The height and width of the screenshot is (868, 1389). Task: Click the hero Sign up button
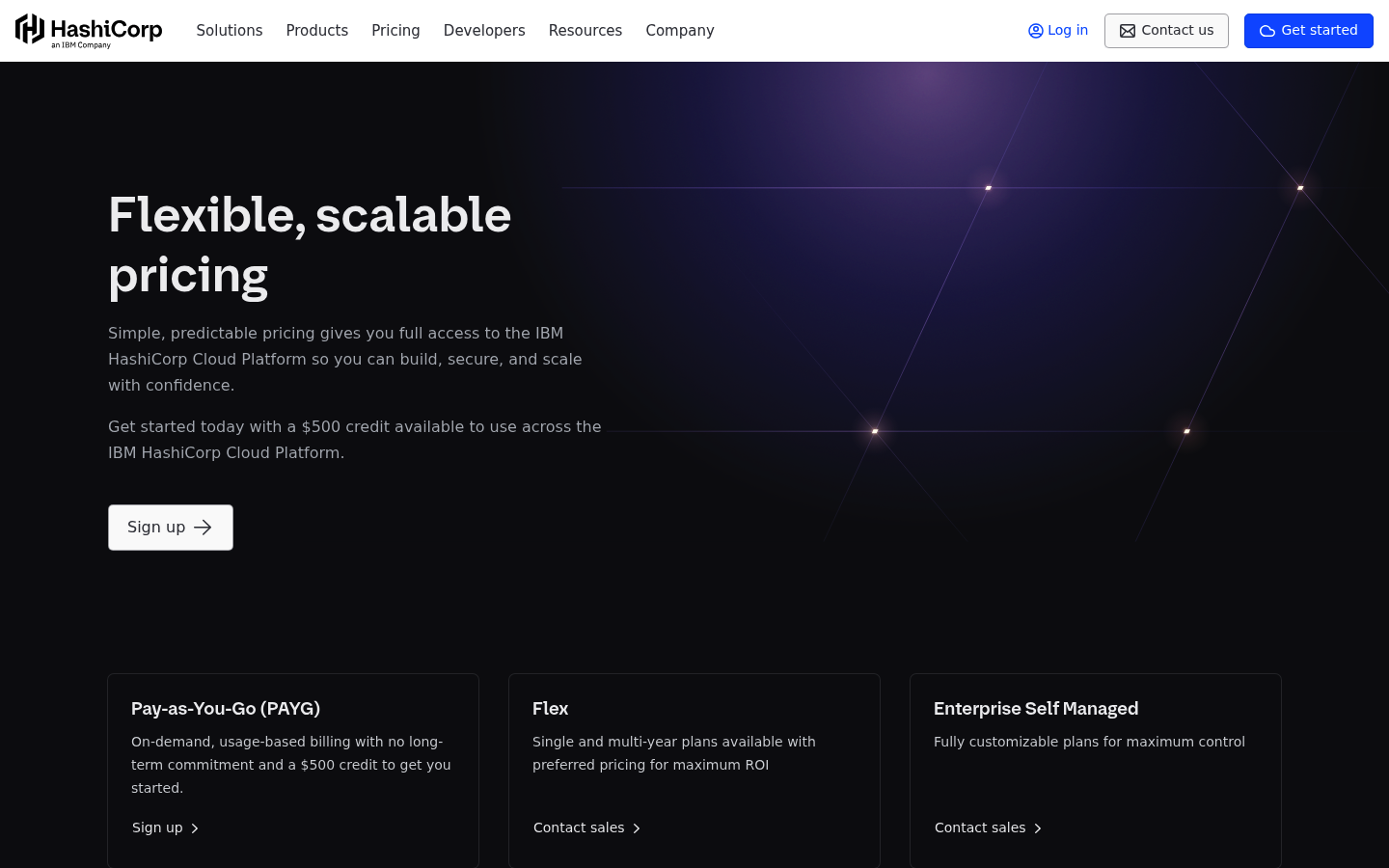(x=171, y=528)
